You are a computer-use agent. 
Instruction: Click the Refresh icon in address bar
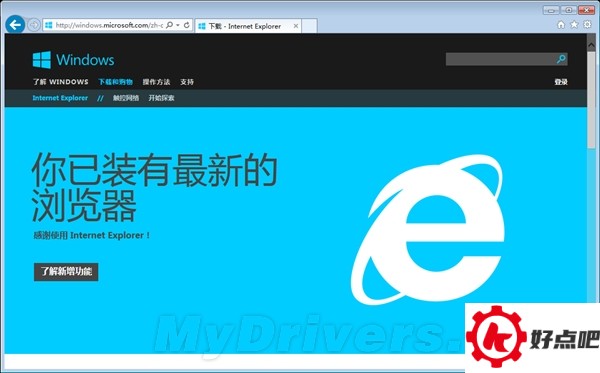click(187, 25)
